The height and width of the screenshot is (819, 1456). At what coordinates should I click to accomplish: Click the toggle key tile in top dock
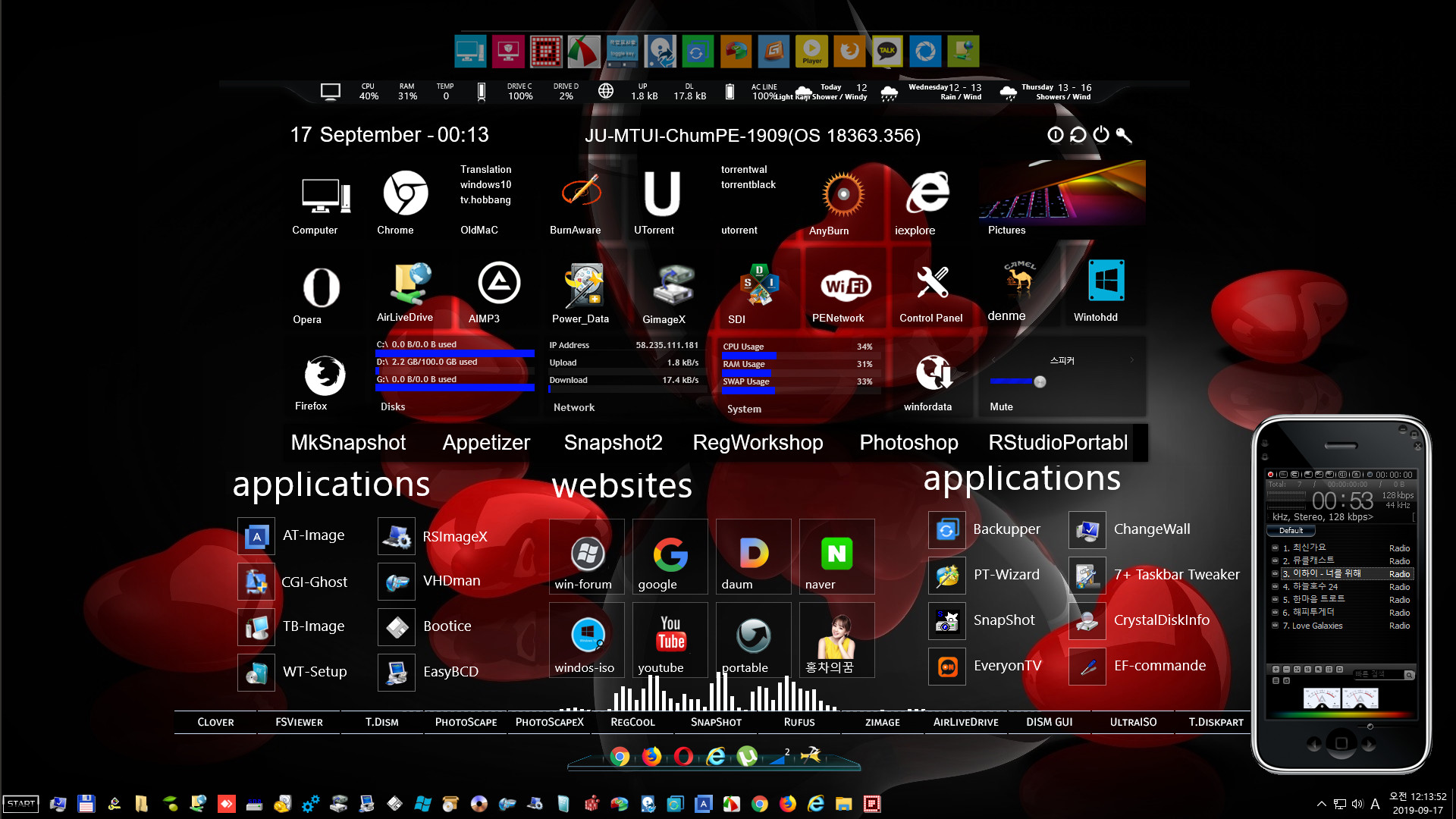pyautogui.click(x=622, y=51)
